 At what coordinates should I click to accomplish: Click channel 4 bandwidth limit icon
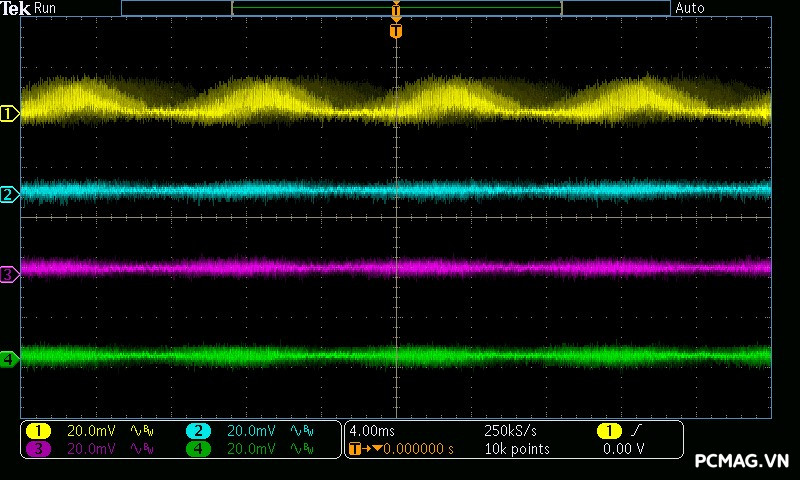coord(301,449)
